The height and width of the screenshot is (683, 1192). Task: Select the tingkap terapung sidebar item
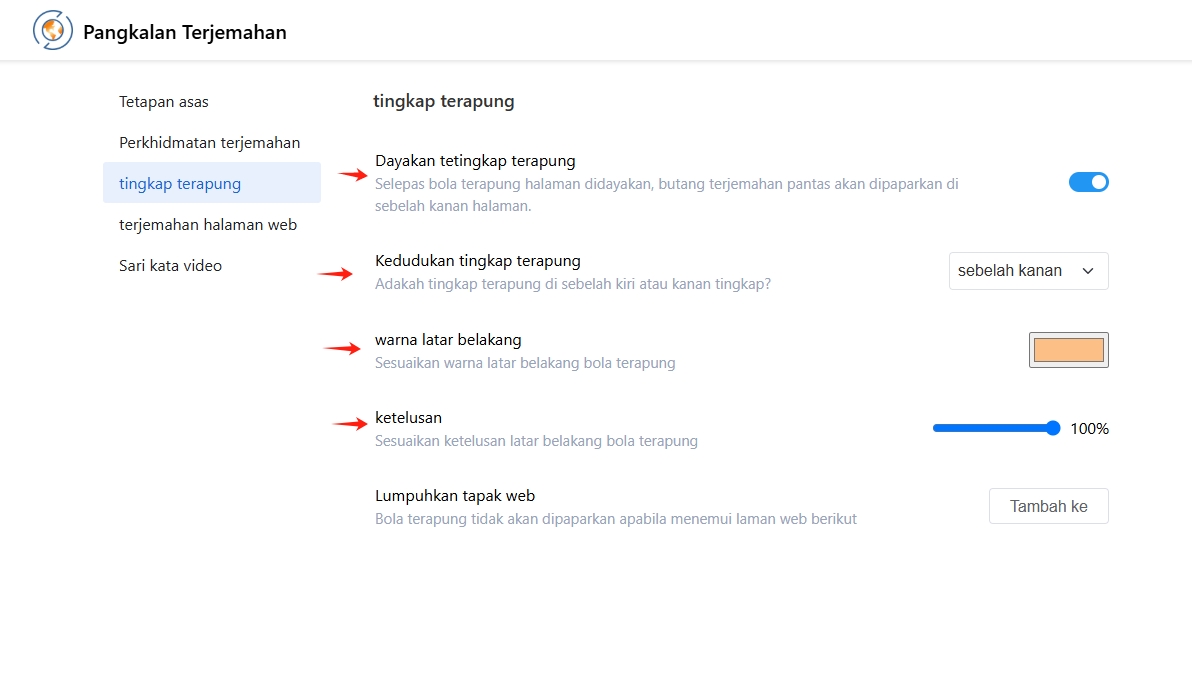211,183
